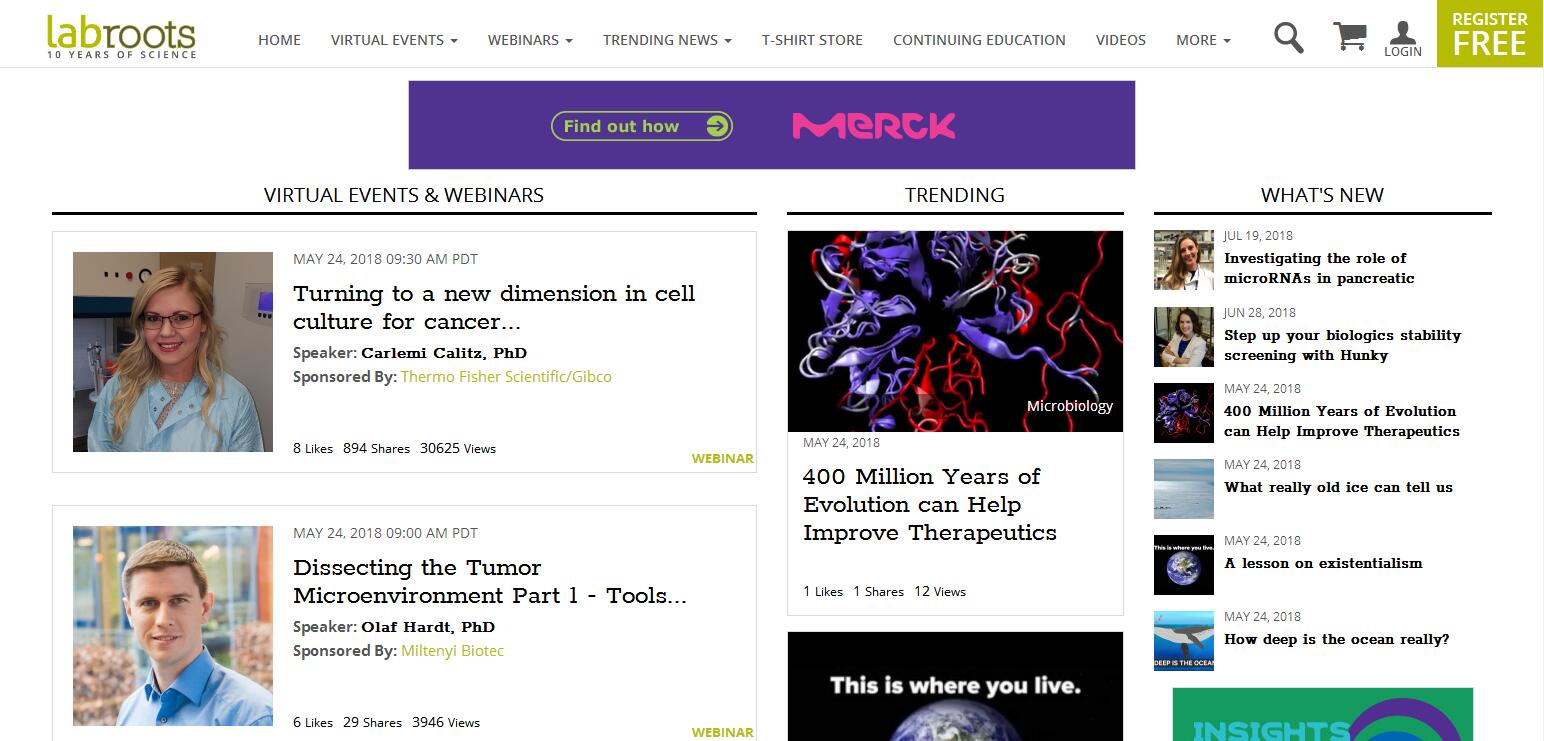Click the Labroots logo
The height and width of the screenshot is (741, 1544).
121,36
